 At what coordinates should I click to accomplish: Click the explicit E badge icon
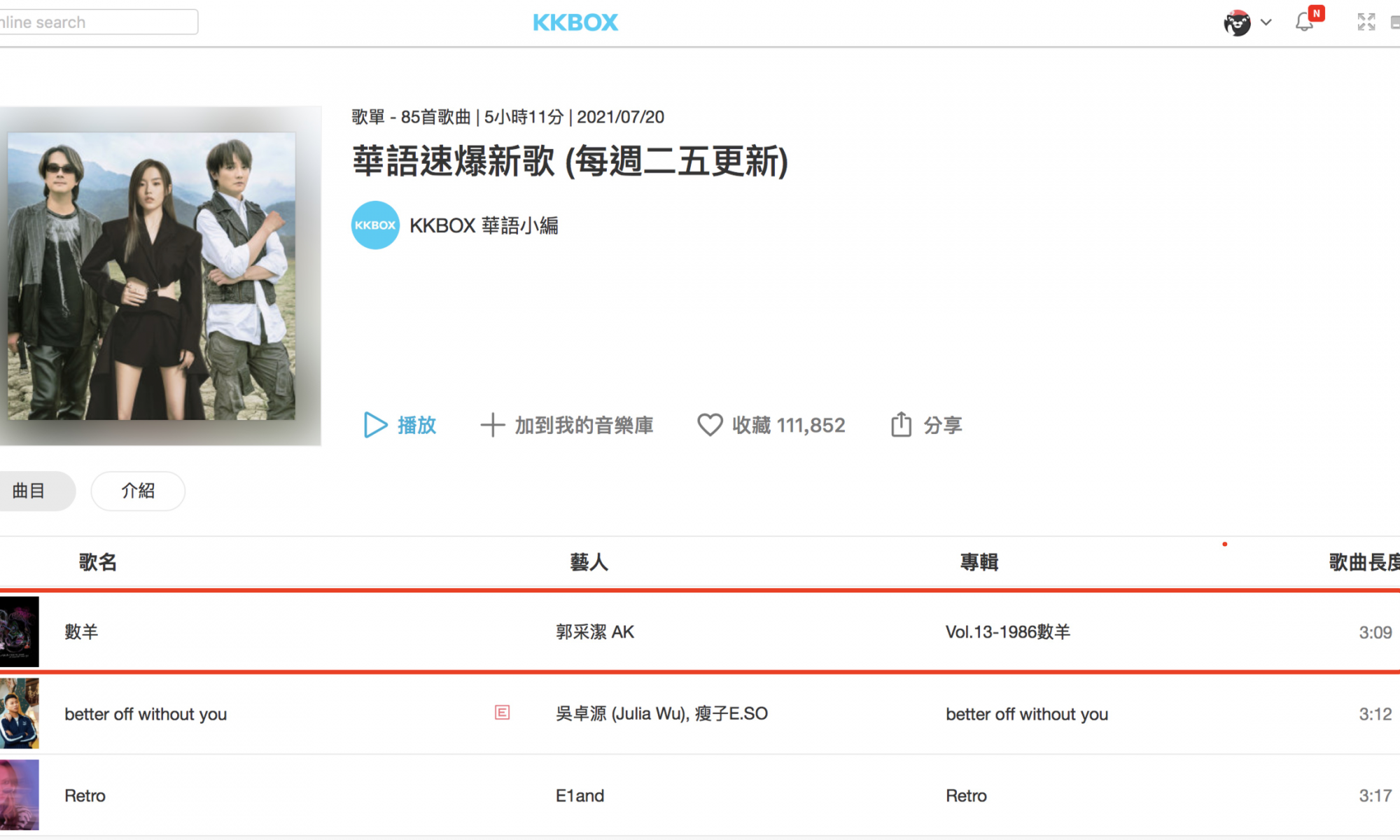tap(502, 713)
